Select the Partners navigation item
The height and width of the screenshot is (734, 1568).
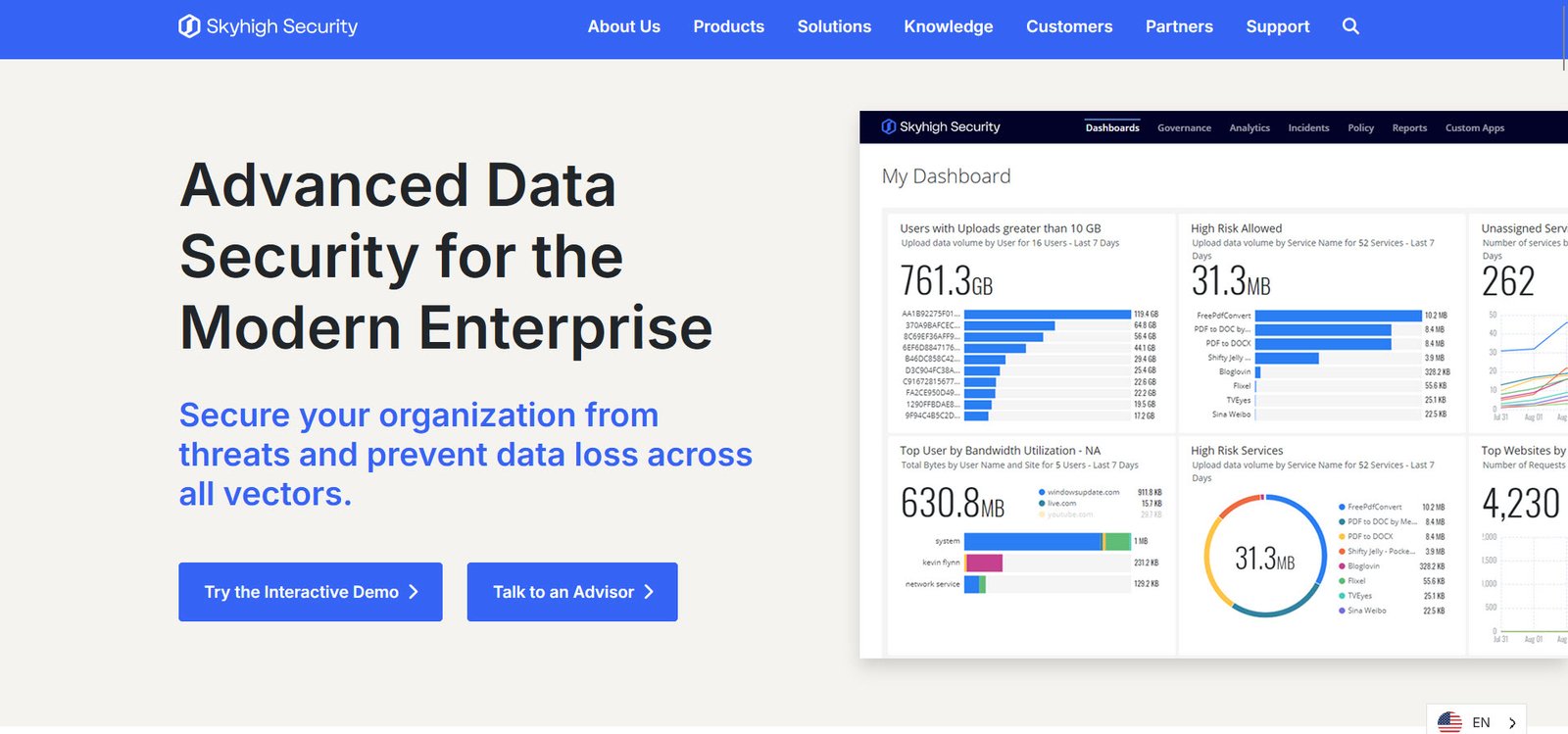click(1179, 26)
